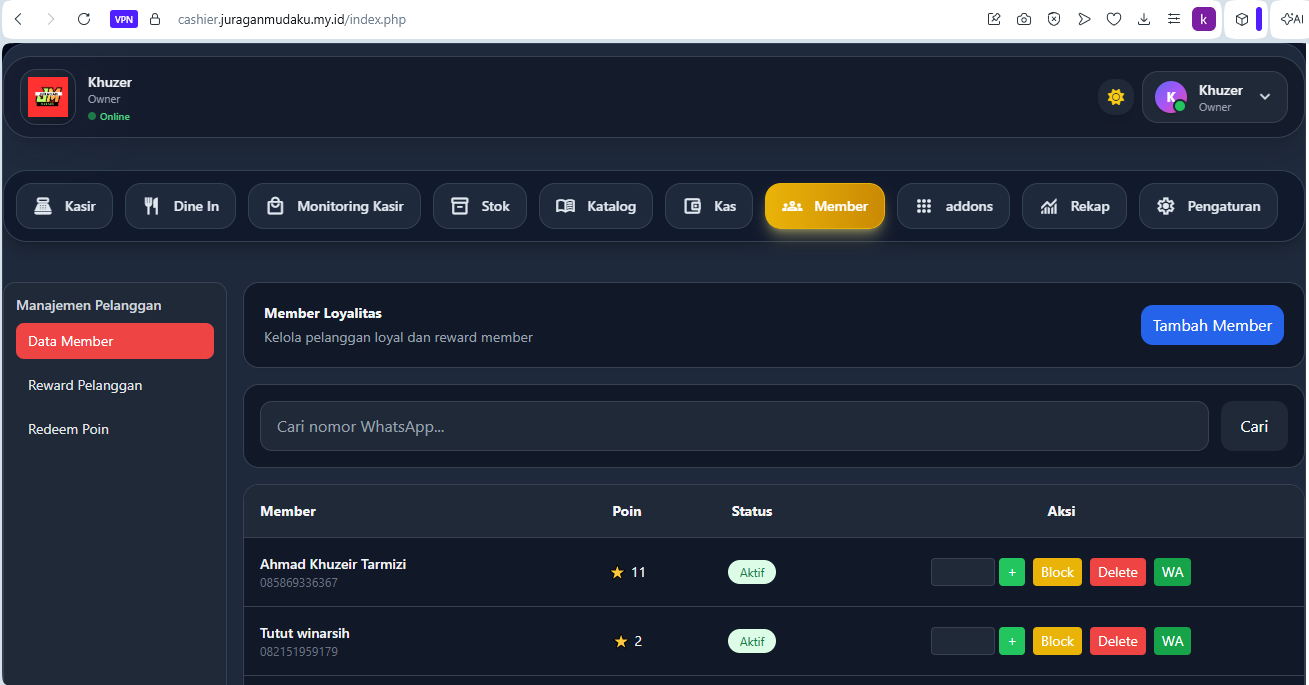This screenshot has width=1309, height=685.
Task: Click phone number 082151959179
Action: pyautogui.click(x=299, y=651)
